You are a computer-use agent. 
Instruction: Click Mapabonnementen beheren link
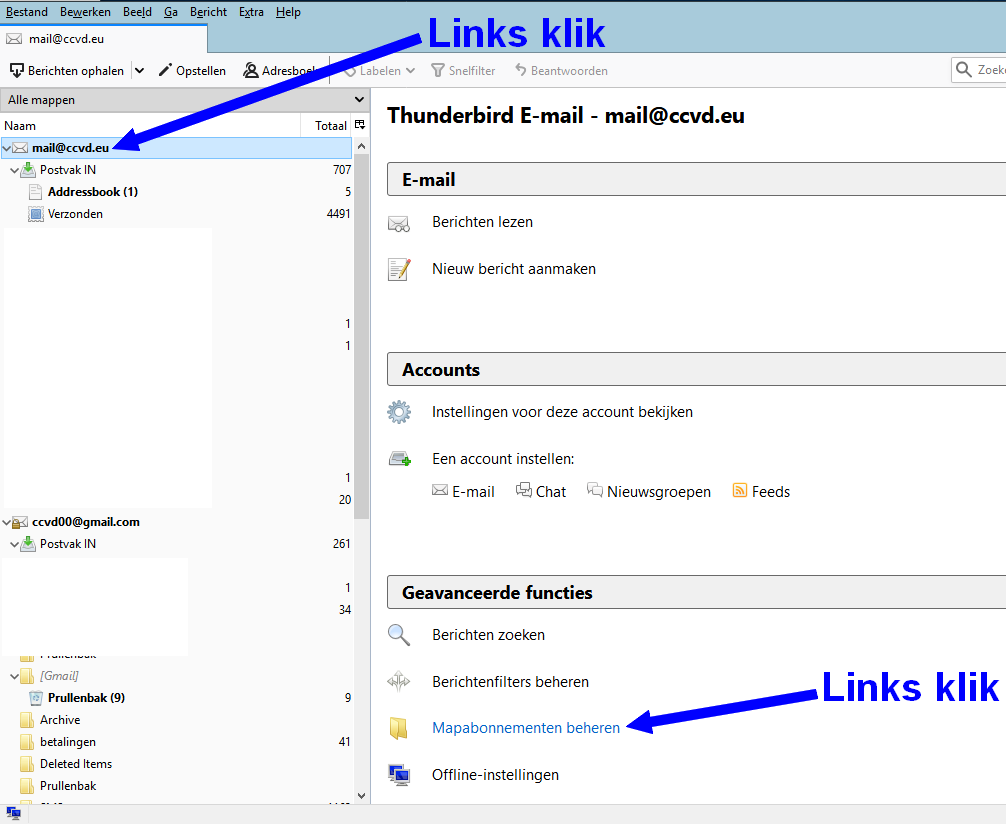(x=526, y=728)
